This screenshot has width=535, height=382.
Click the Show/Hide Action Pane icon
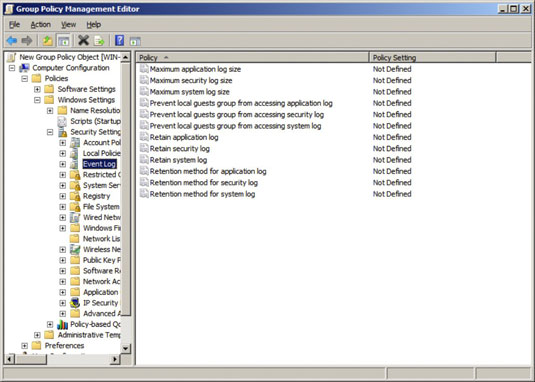135,41
